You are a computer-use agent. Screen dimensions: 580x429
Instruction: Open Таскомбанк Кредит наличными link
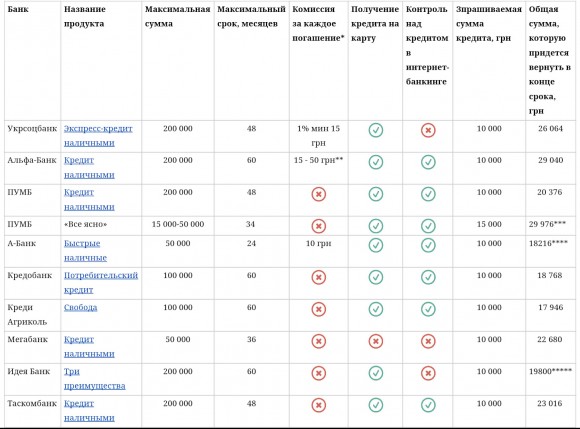[89, 411]
